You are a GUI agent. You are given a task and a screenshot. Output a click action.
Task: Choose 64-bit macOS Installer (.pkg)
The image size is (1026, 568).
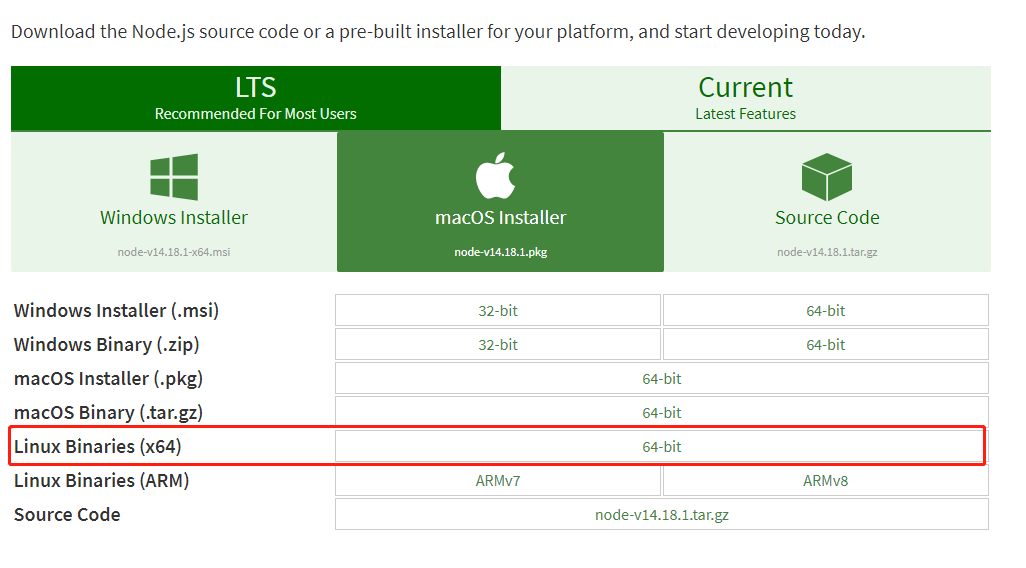[x=662, y=378]
